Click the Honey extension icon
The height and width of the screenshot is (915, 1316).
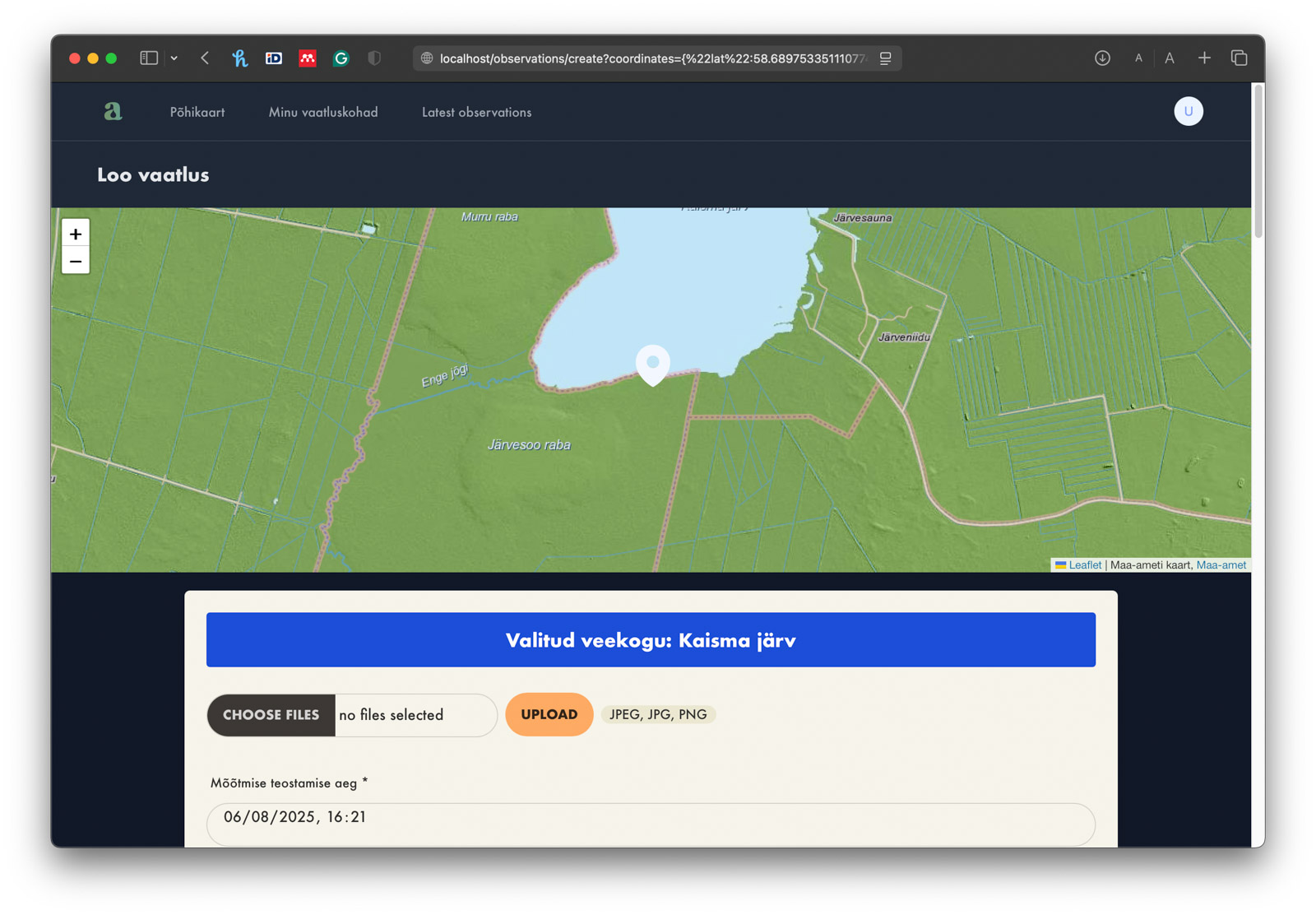pyautogui.click(x=239, y=58)
